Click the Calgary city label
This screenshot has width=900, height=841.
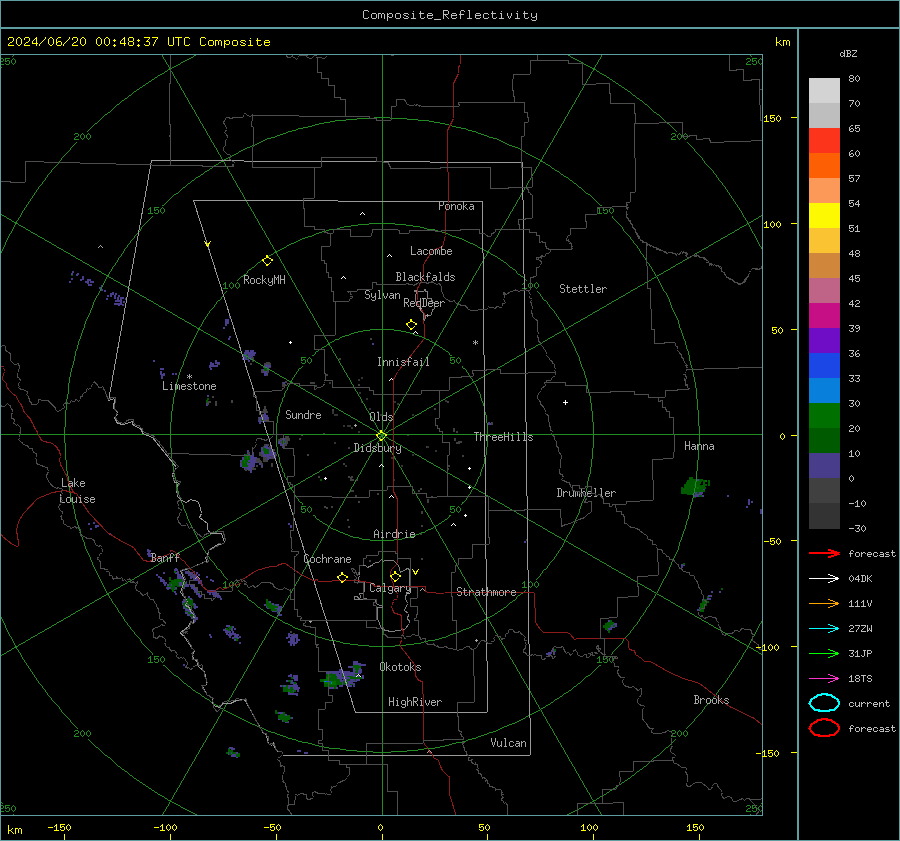[390, 588]
